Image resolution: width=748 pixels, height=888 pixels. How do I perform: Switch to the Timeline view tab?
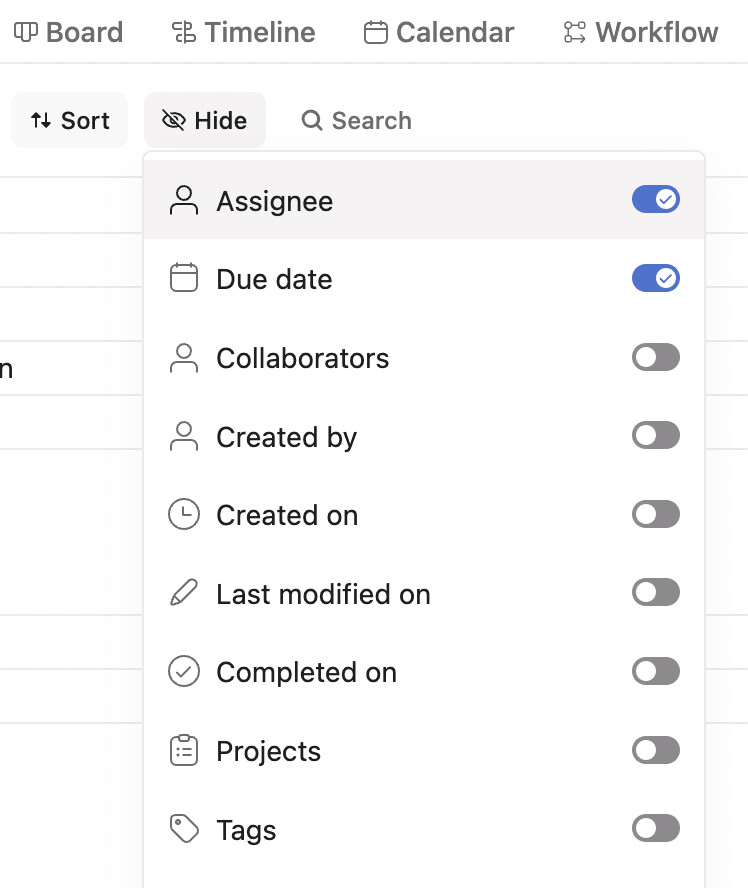[243, 32]
